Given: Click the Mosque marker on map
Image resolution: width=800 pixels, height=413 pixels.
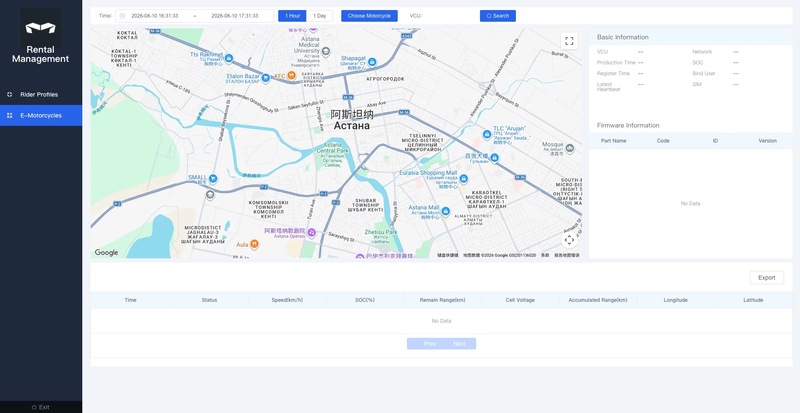Looking at the screenshot, I should 570,148.
